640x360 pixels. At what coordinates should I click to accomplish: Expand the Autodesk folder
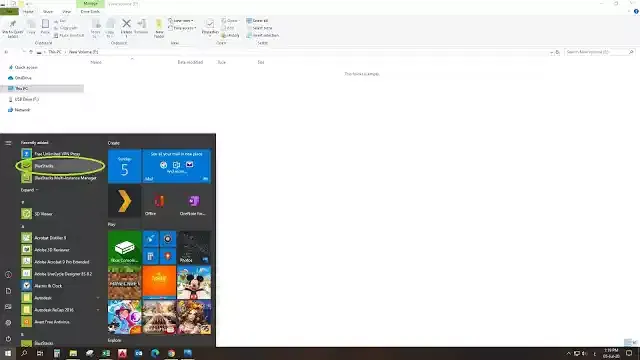point(61,298)
